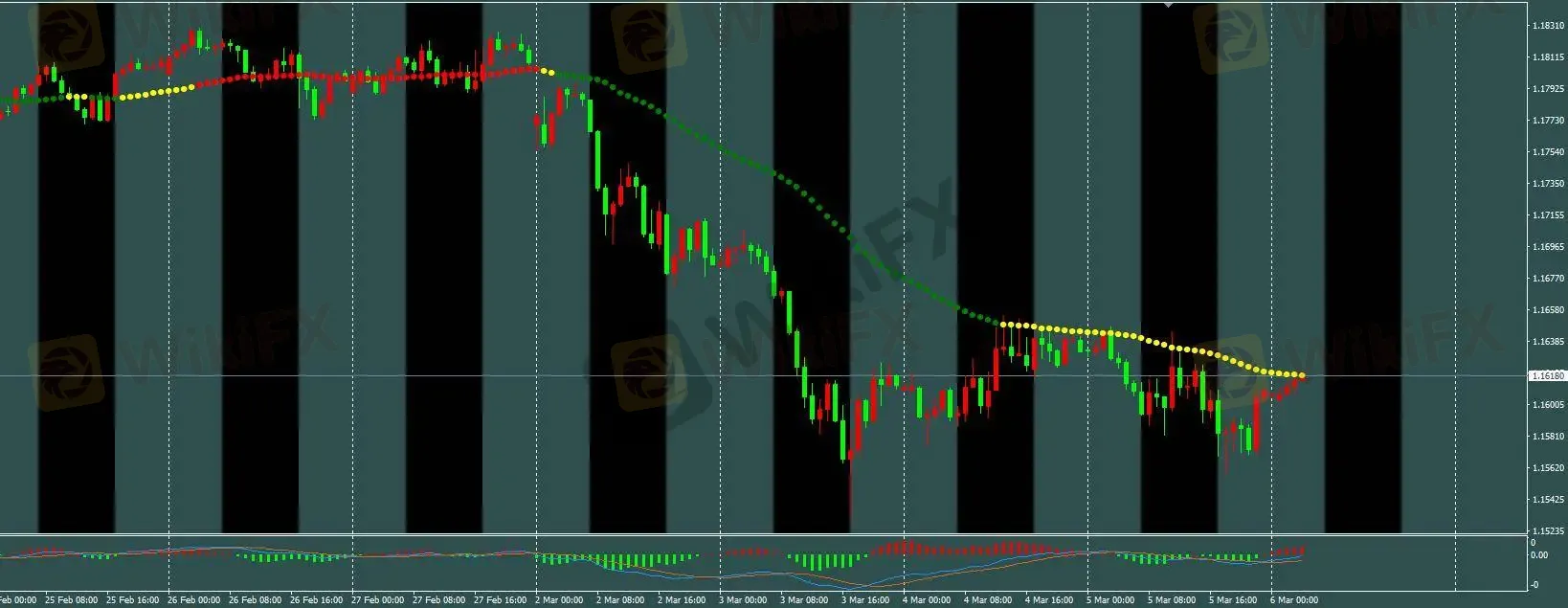Click the 5 Mar 16:00 time axis label

tap(1233, 600)
